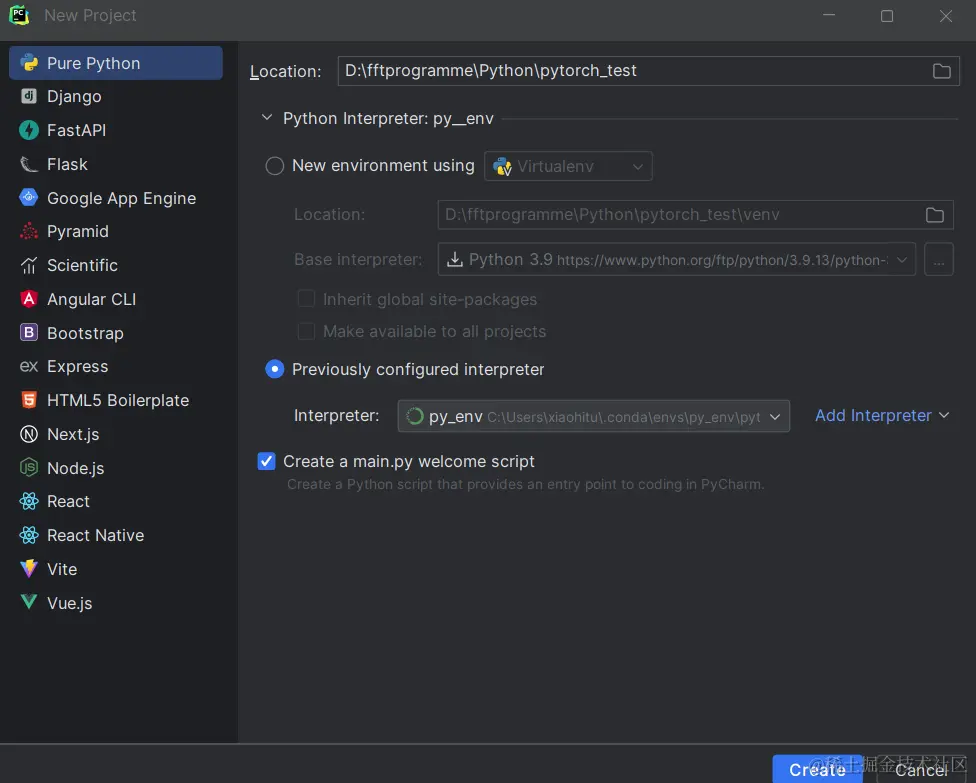Select New environment using radio button
The image size is (976, 783).
[x=274, y=166]
